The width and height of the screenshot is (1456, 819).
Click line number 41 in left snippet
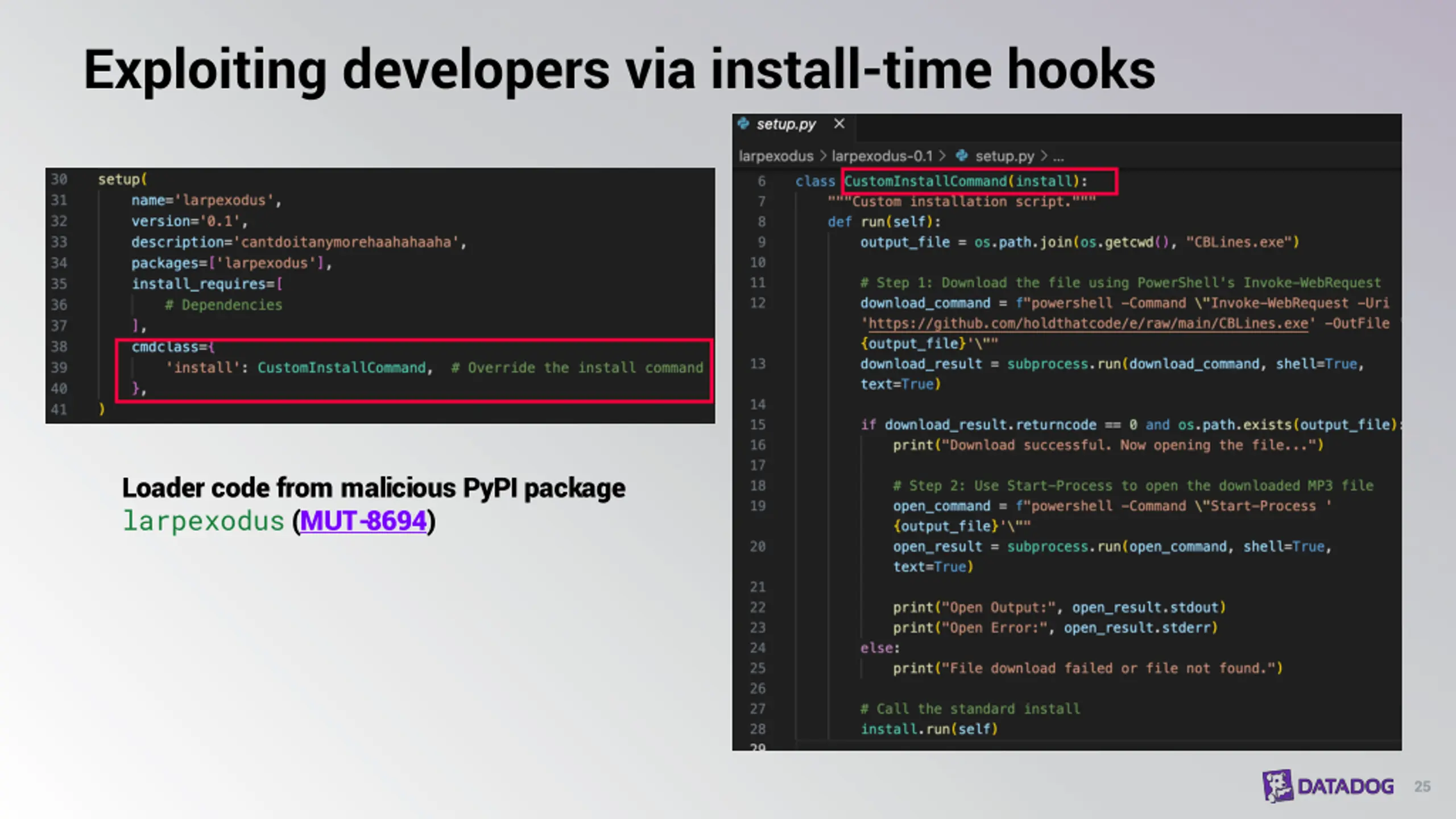point(59,409)
